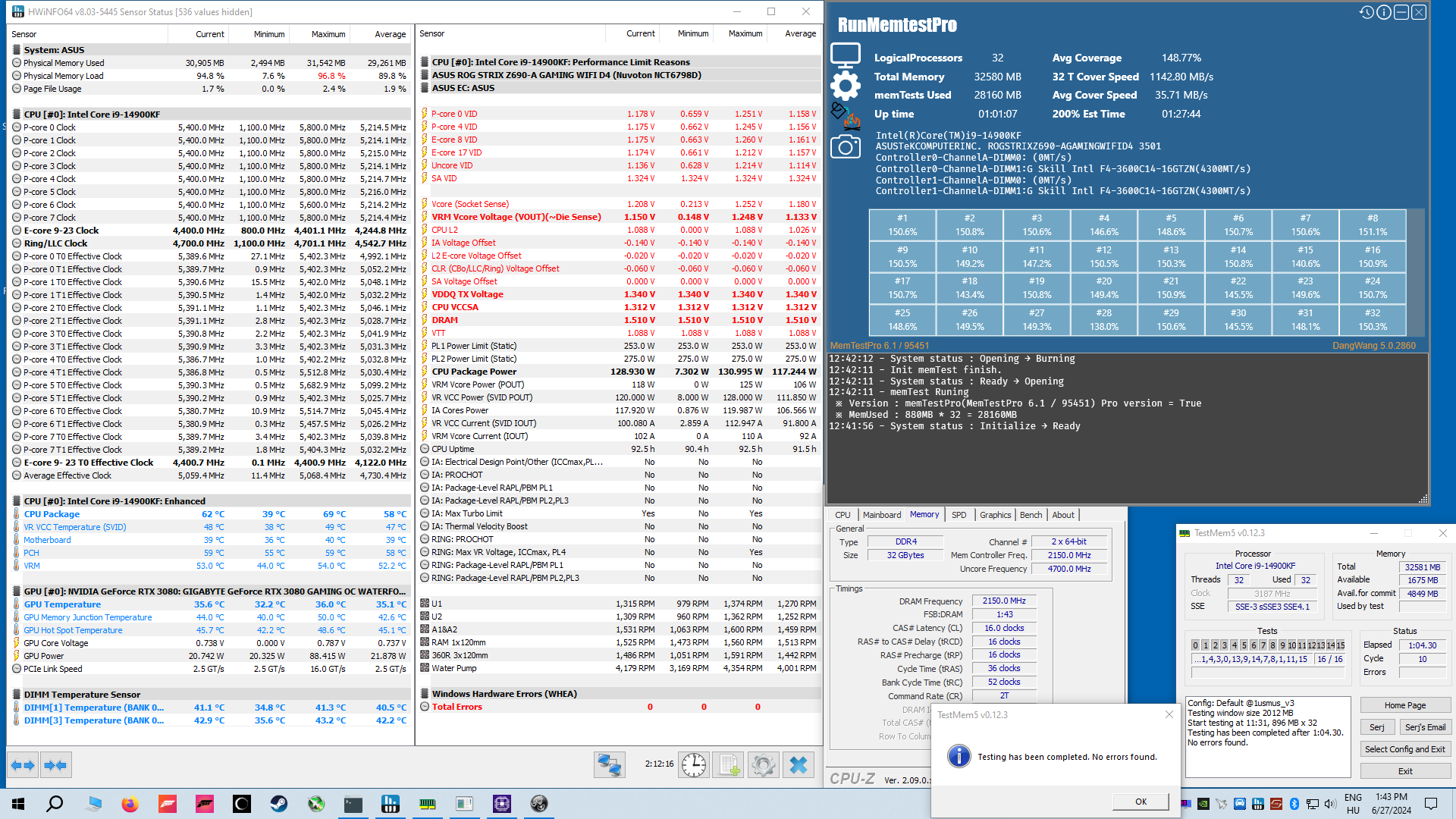Click OK in TestMem5 completion dialog
Viewport: 1456px width, 819px height.
click(1141, 802)
